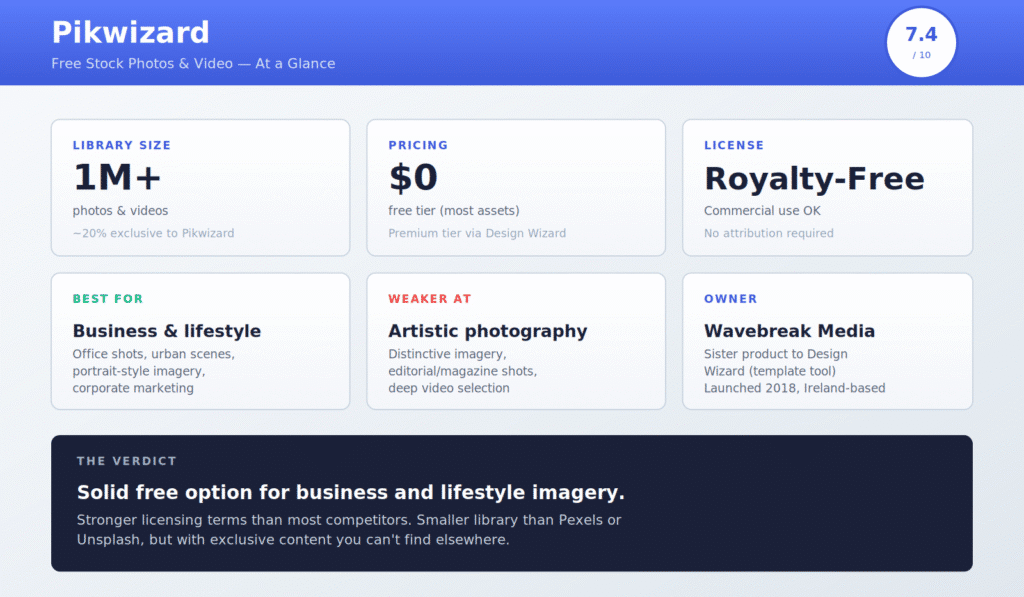Click the PRICING card label

pyautogui.click(x=418, y=145)
